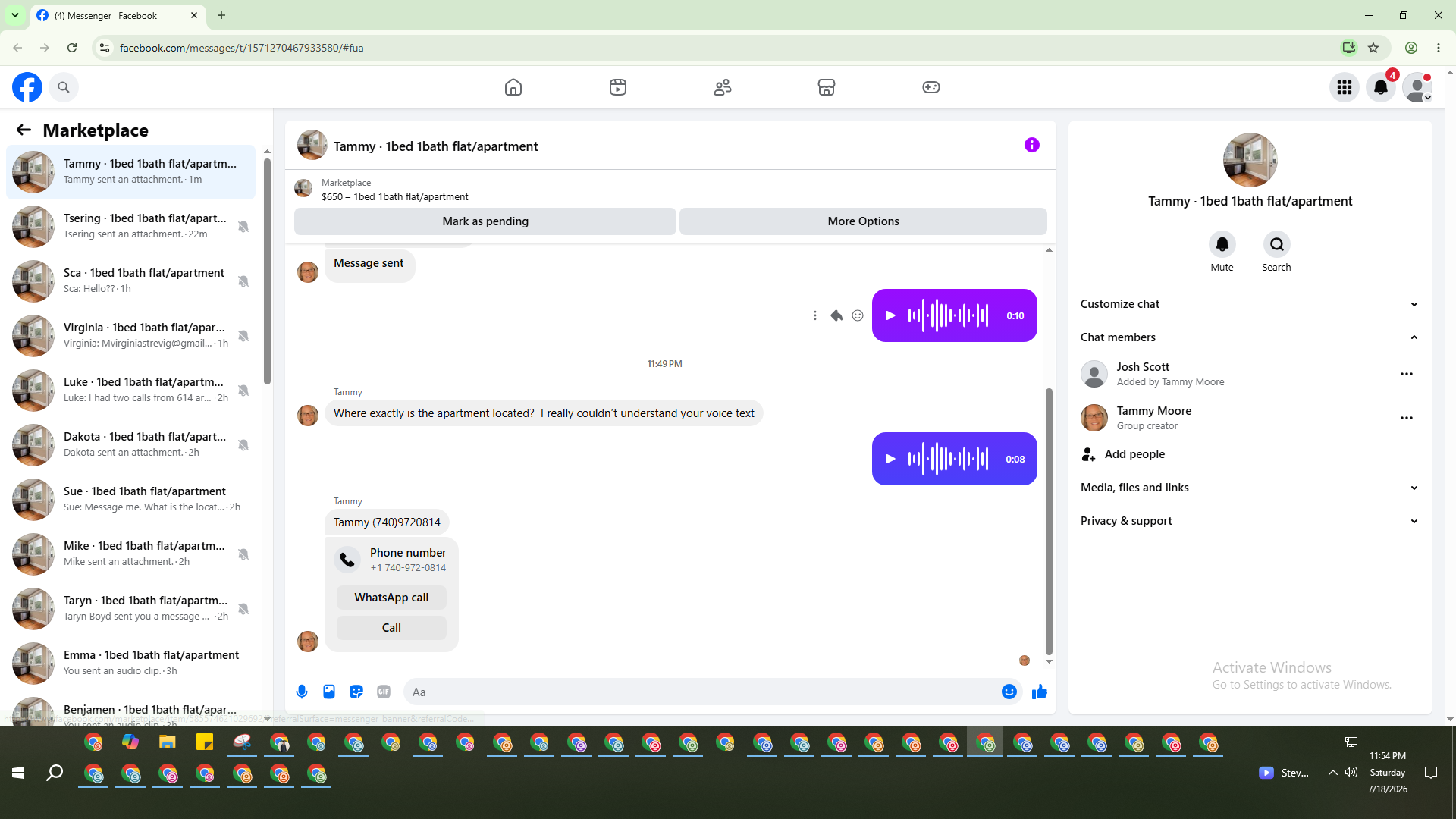Open the Emma conversation
1456x819 pixels.
tap(130, 664)
